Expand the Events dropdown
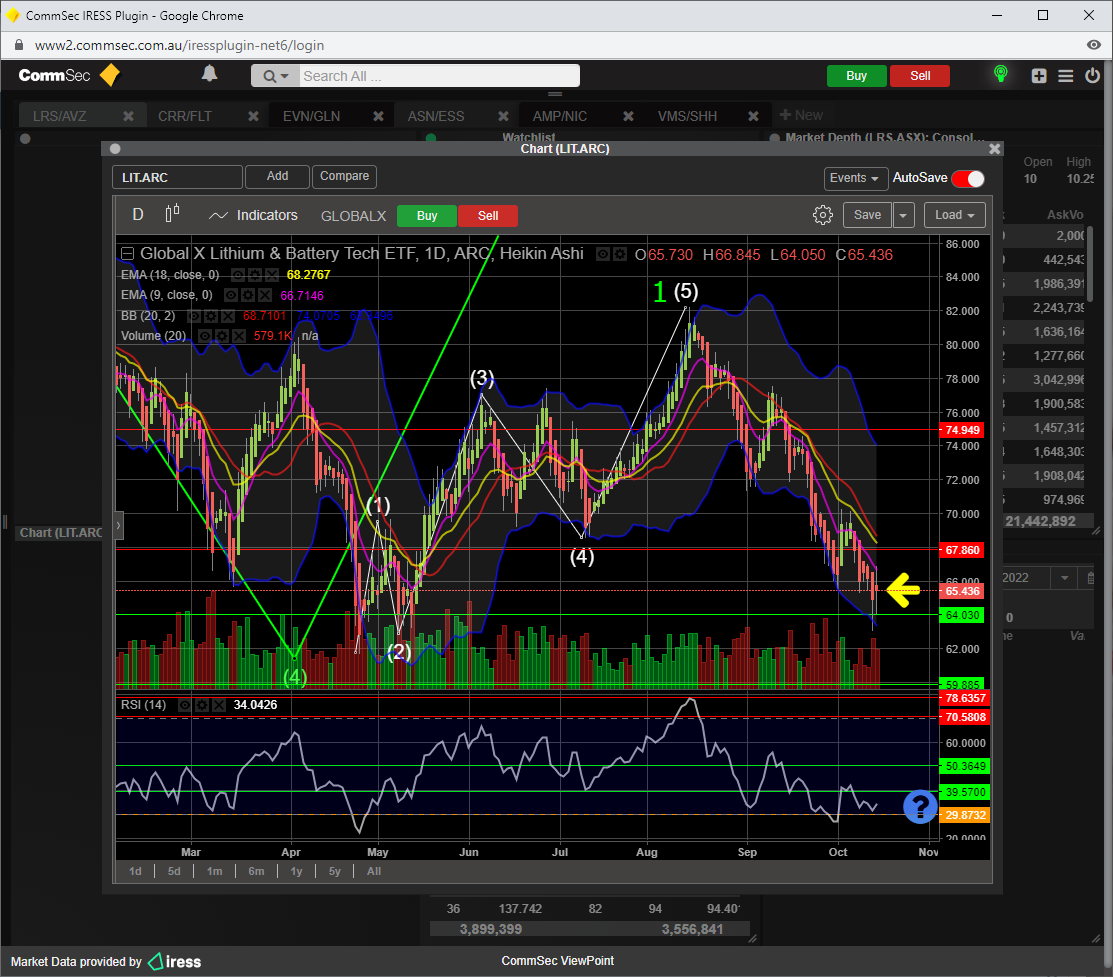Viewport: 1113px width, 977px height. point(855,178)
